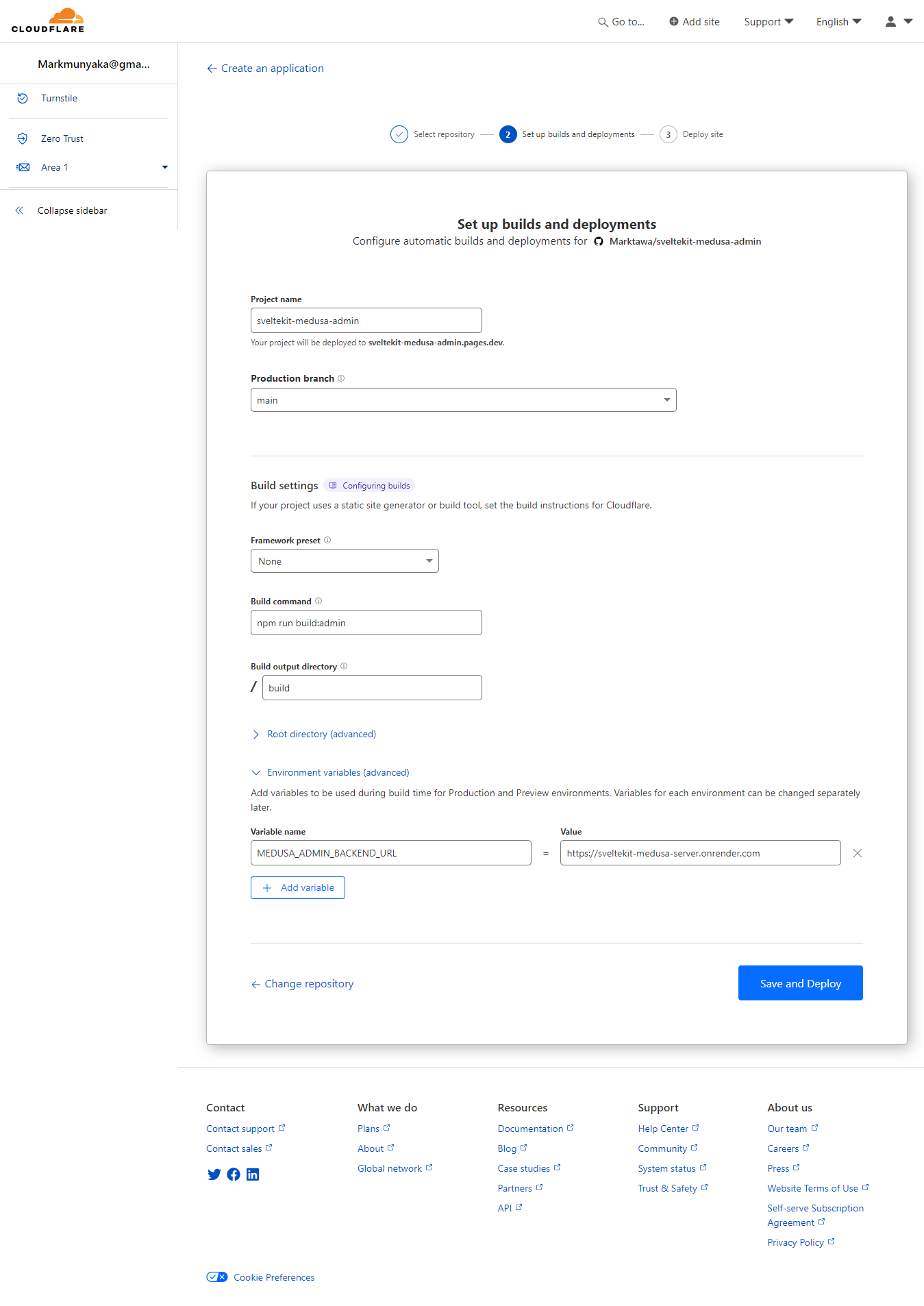This screenshot has width=924, height=1306.
Task: Open the Production branch dropdown
Action: coord(464,400)
